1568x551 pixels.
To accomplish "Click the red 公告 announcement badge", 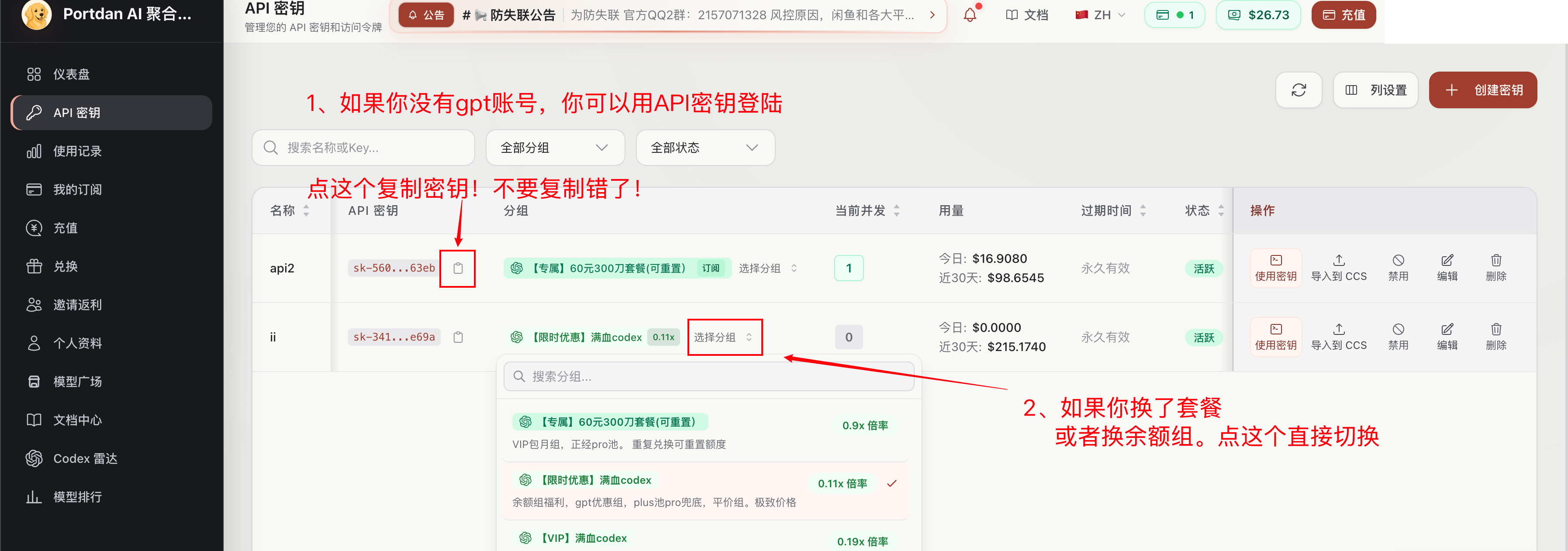I will [426, 14].
